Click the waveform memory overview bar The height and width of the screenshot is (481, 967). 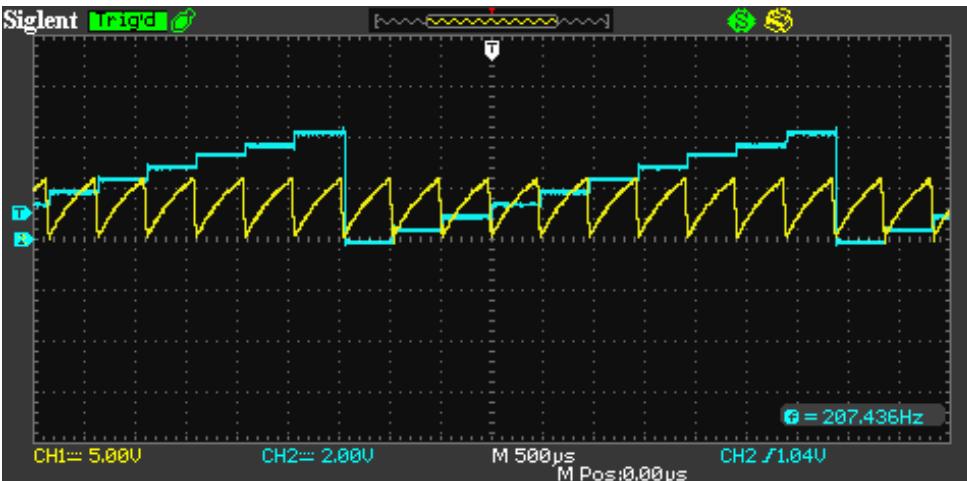(491, 20)
